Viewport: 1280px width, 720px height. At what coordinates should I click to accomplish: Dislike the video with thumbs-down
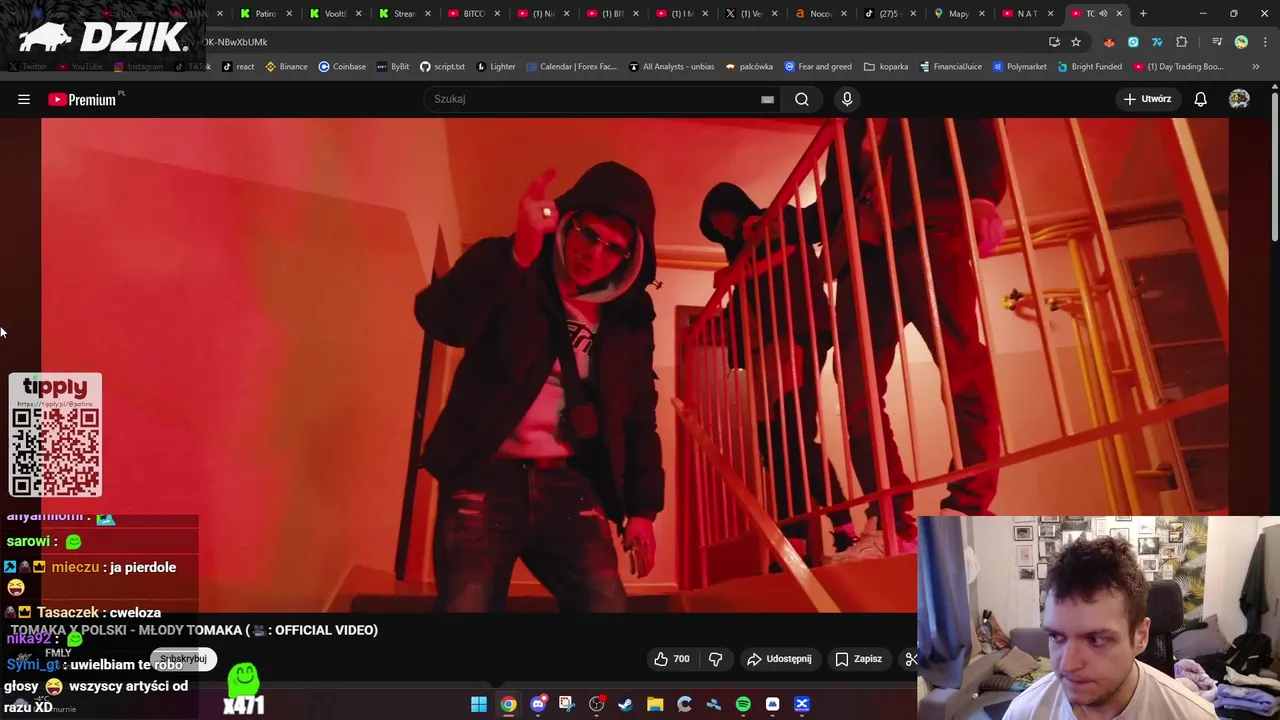point(716,659)
